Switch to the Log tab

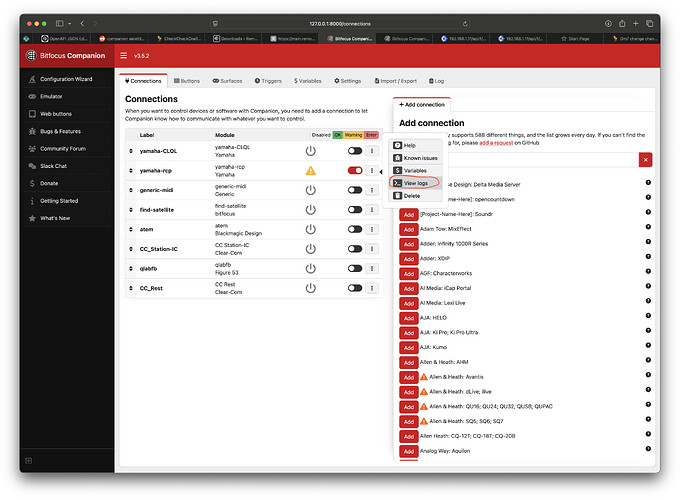(x=436, y=81)
